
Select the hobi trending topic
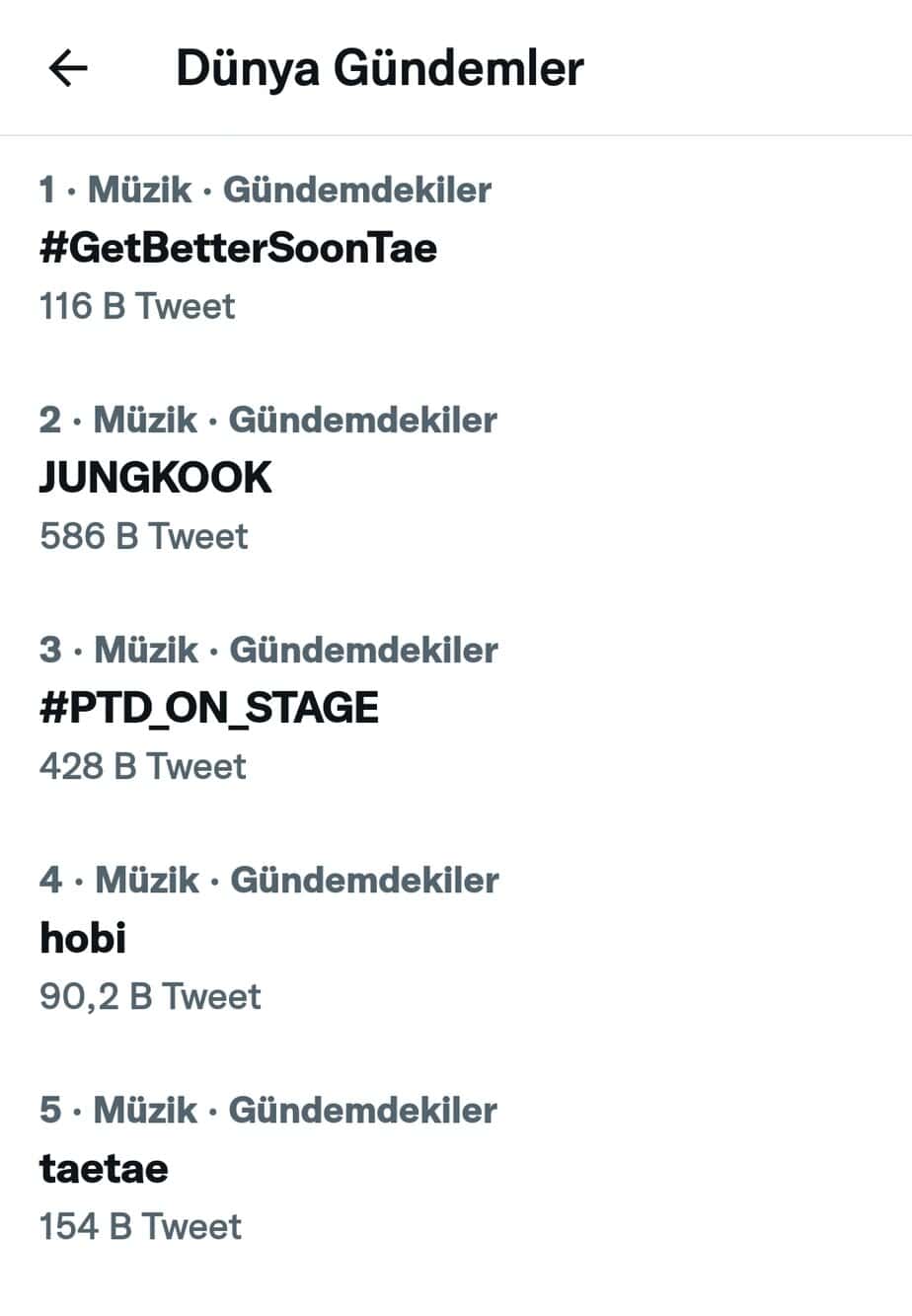click(x=83, y=938)
